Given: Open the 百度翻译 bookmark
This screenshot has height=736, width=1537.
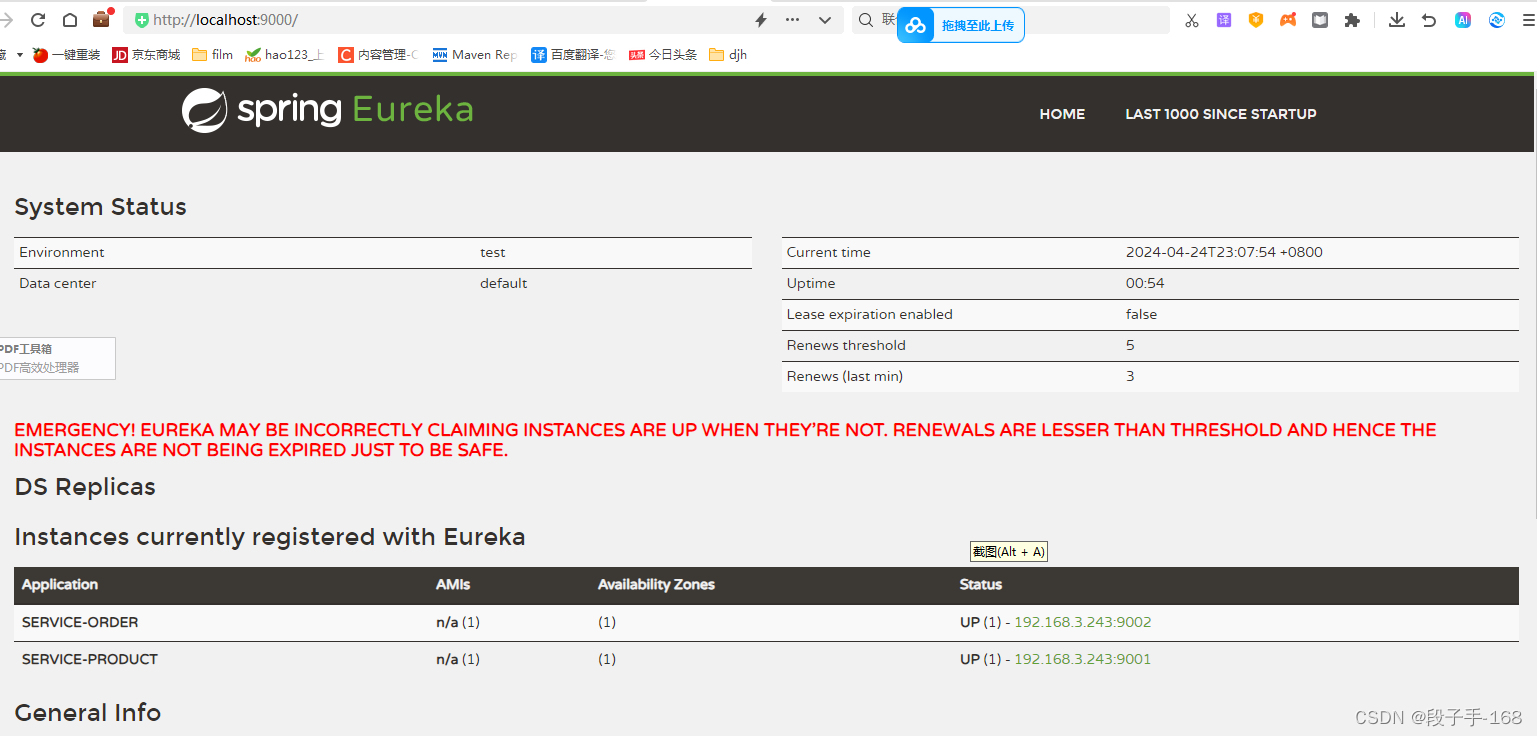Looking at the screenshot, I should pyautogui.click(x=572, y=55).
